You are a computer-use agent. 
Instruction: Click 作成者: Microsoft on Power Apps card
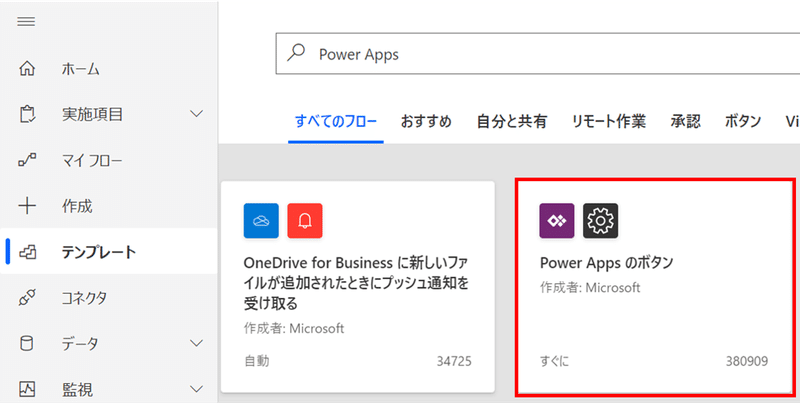coord(590,288)
